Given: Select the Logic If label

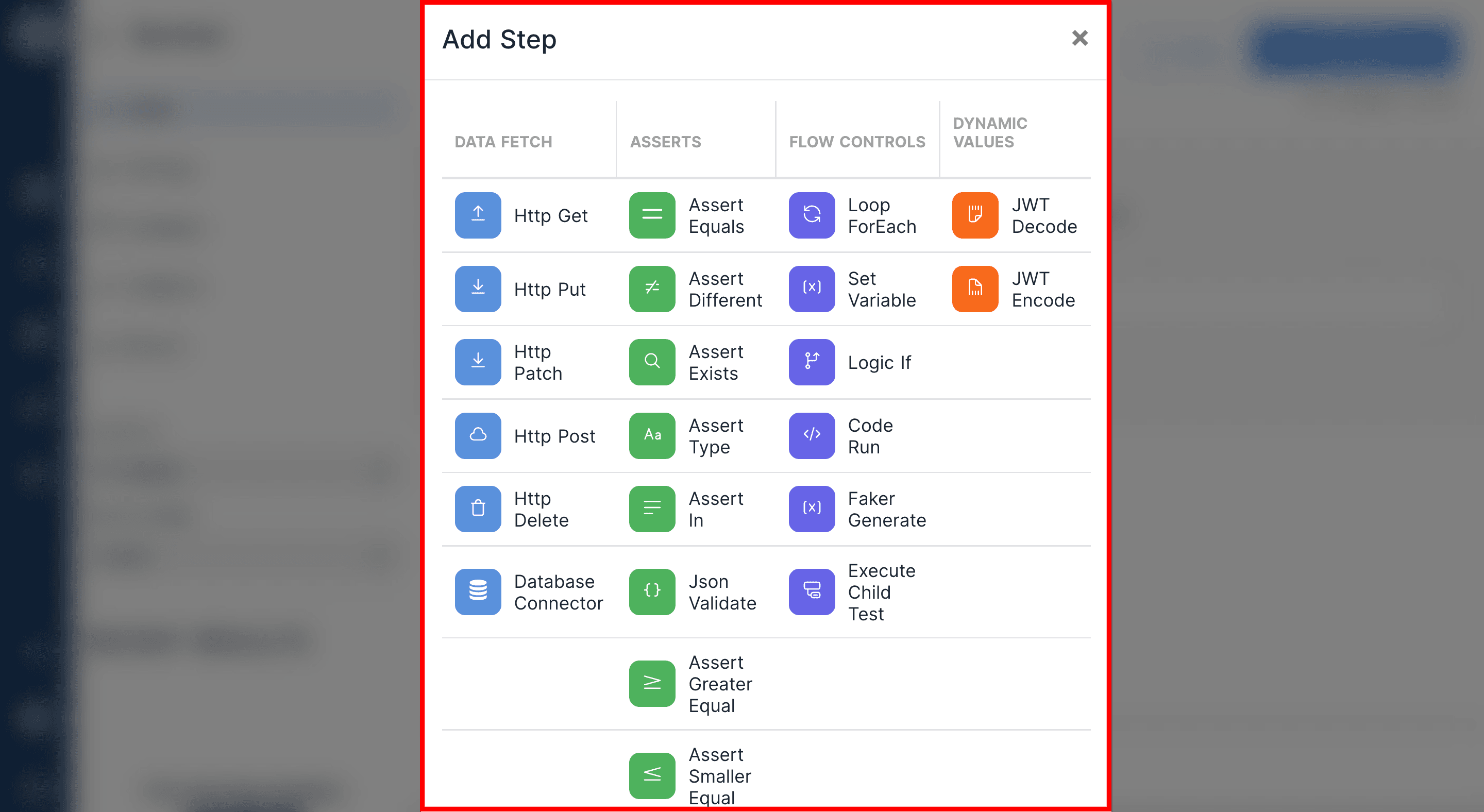Looking at the screenshot, I should 879,362.
